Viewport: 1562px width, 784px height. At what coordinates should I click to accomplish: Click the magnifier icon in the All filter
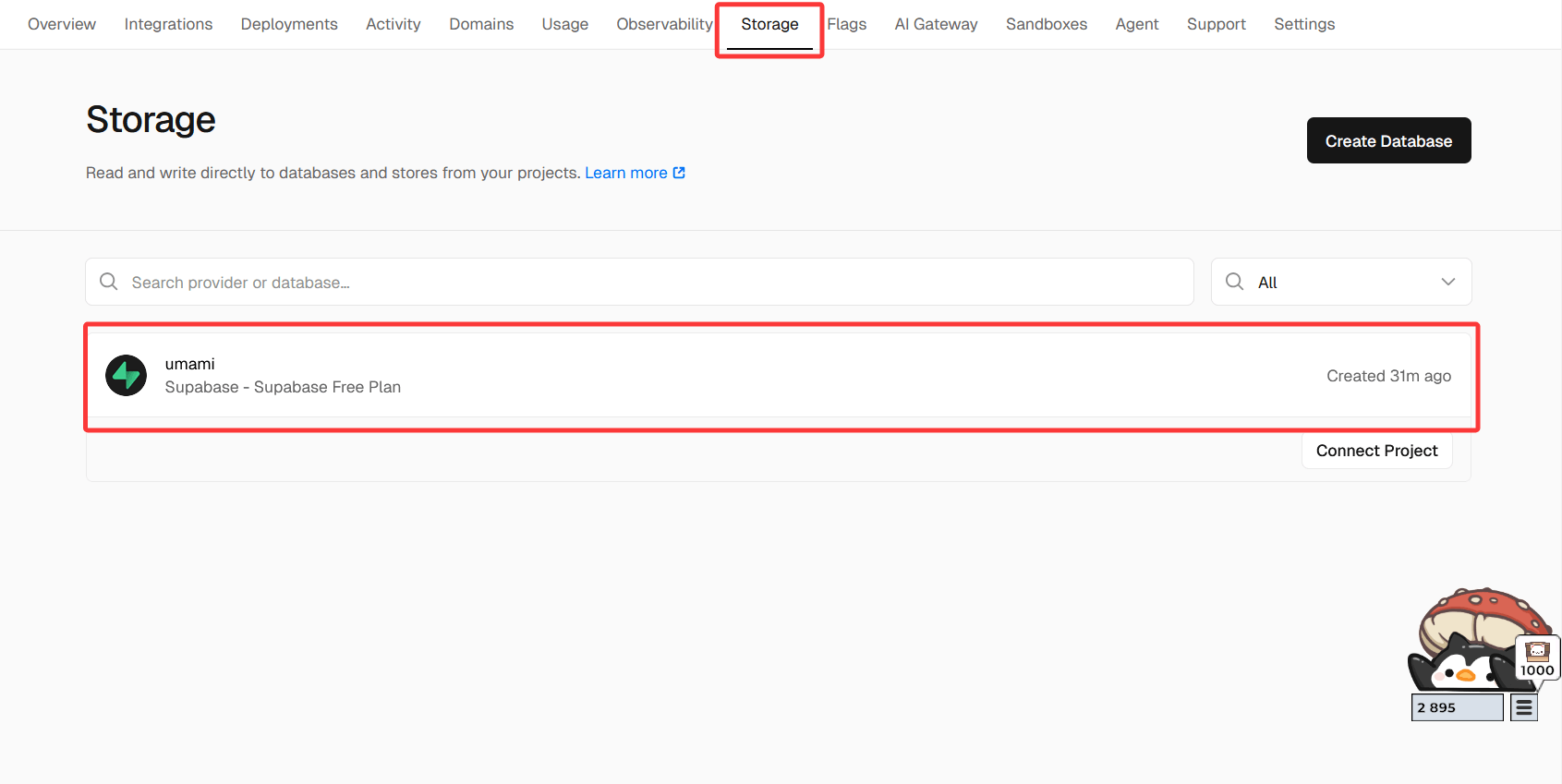pyautogui.click(x=1234, y=282)
